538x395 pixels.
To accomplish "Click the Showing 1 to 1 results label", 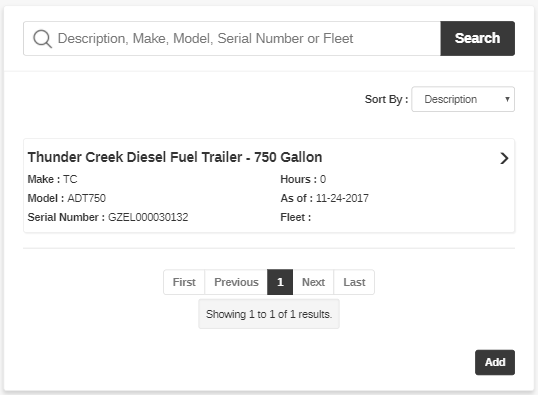I will click(269, 314).
